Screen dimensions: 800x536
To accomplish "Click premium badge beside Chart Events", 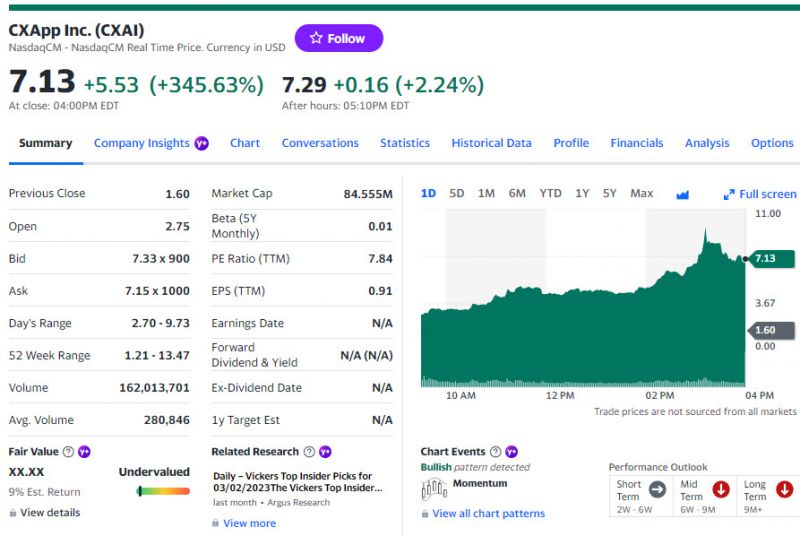I will click(511, 452).
